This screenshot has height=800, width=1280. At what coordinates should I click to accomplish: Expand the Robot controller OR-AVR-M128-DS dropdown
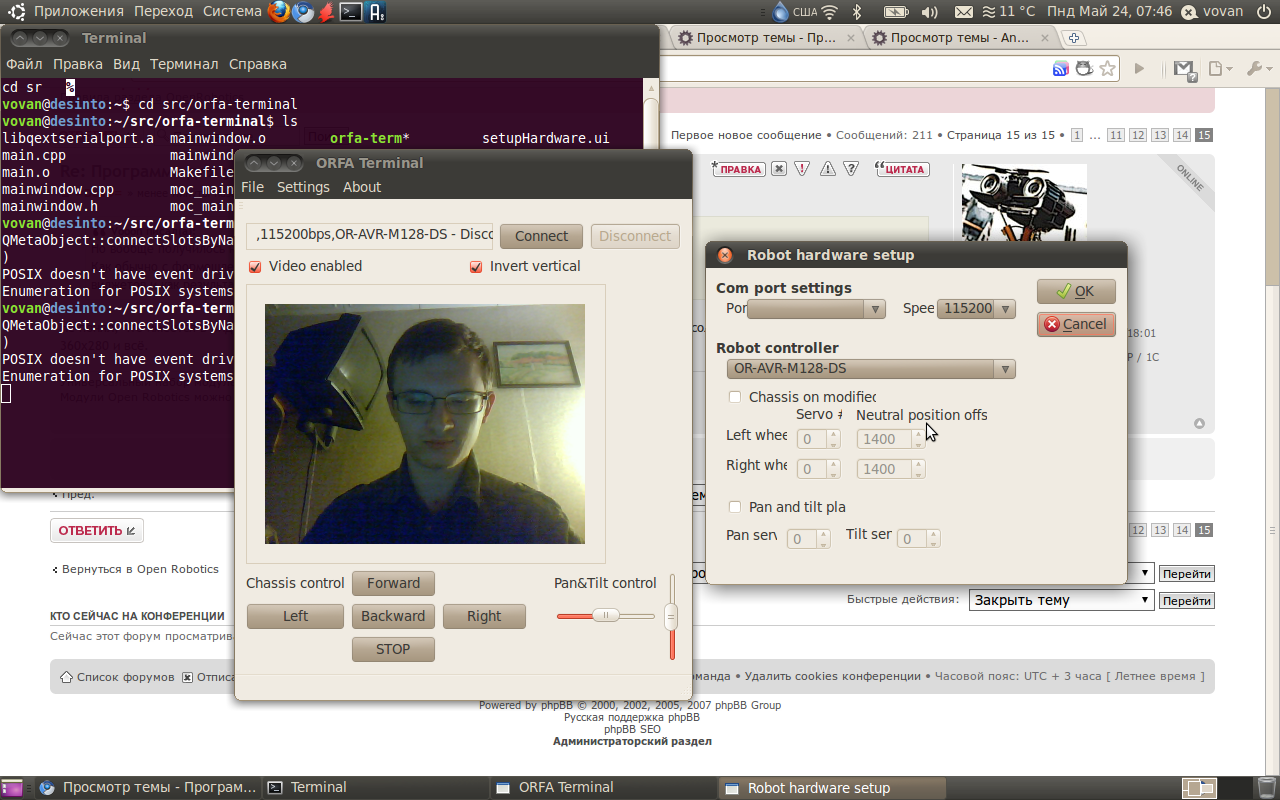coord(870,369)
